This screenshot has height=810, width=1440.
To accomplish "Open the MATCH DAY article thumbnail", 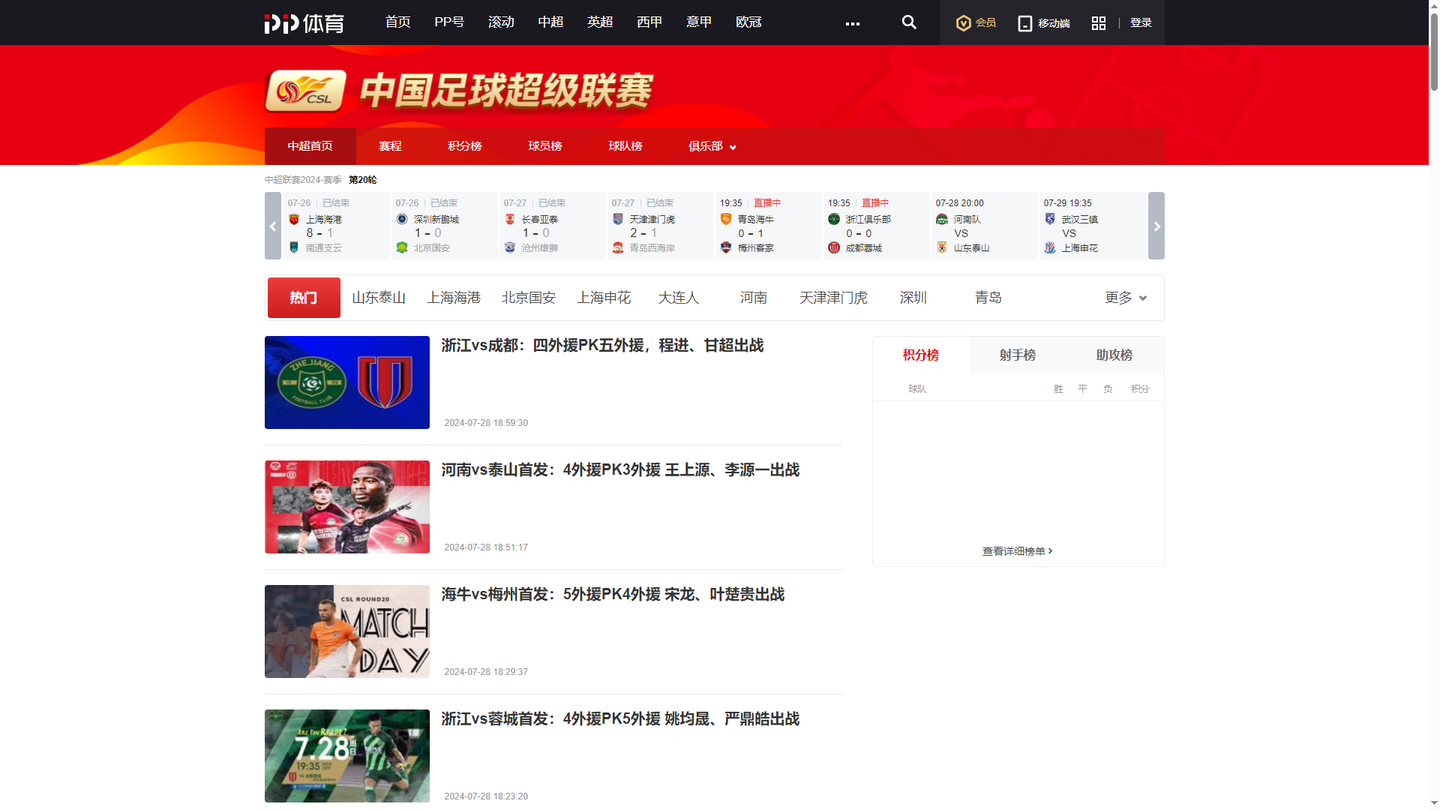I will [347, 632].
